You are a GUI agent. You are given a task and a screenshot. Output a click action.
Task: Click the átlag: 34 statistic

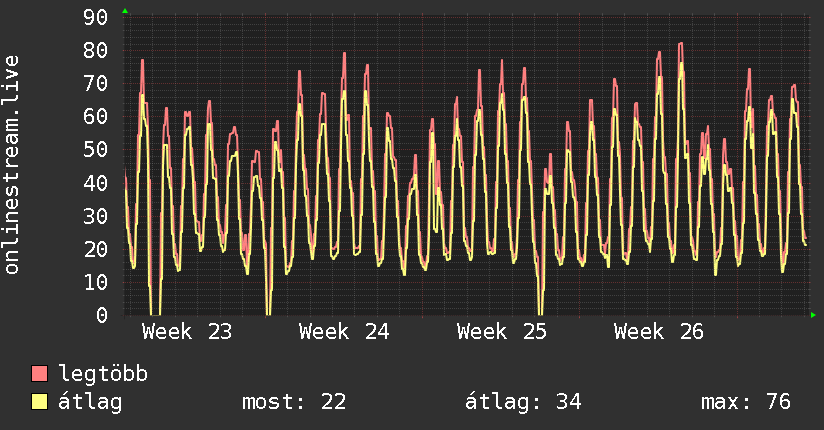pos(523,402)
